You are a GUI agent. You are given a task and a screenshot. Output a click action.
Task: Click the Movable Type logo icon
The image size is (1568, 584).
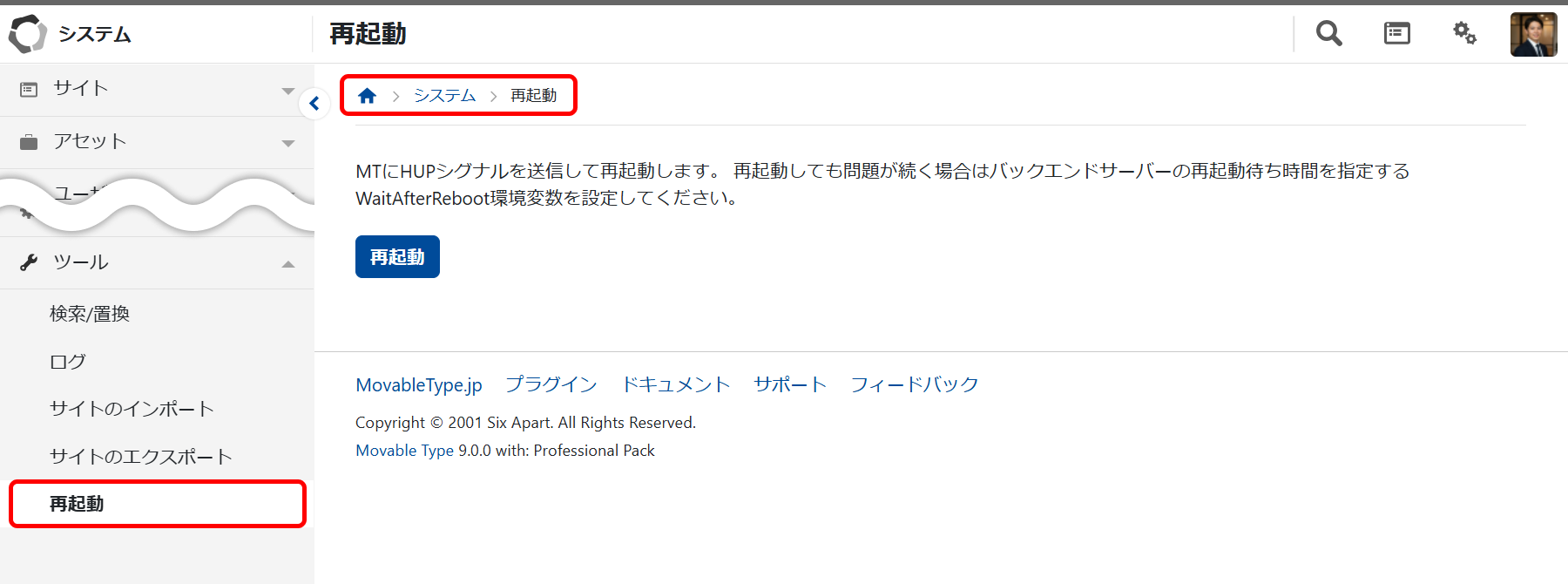tap(27, 34)
